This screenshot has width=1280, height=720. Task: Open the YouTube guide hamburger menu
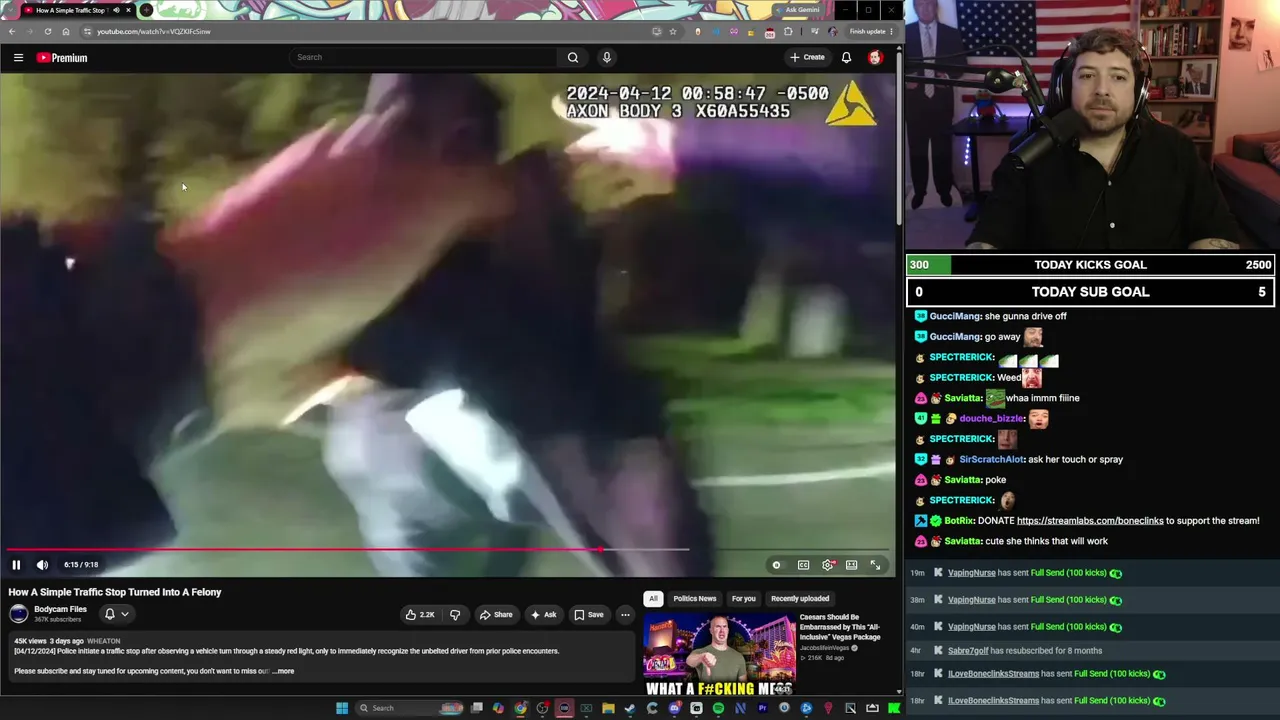[x=18, y=58]
